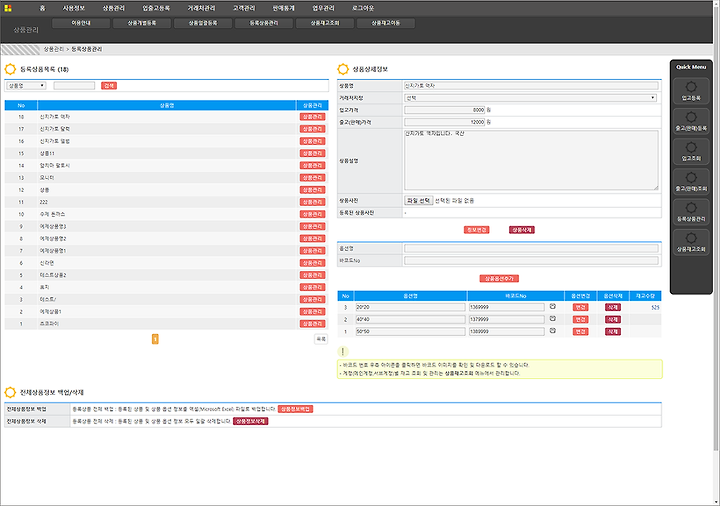
Task: Click the 목록 button below product list
Action: (321, 339)
